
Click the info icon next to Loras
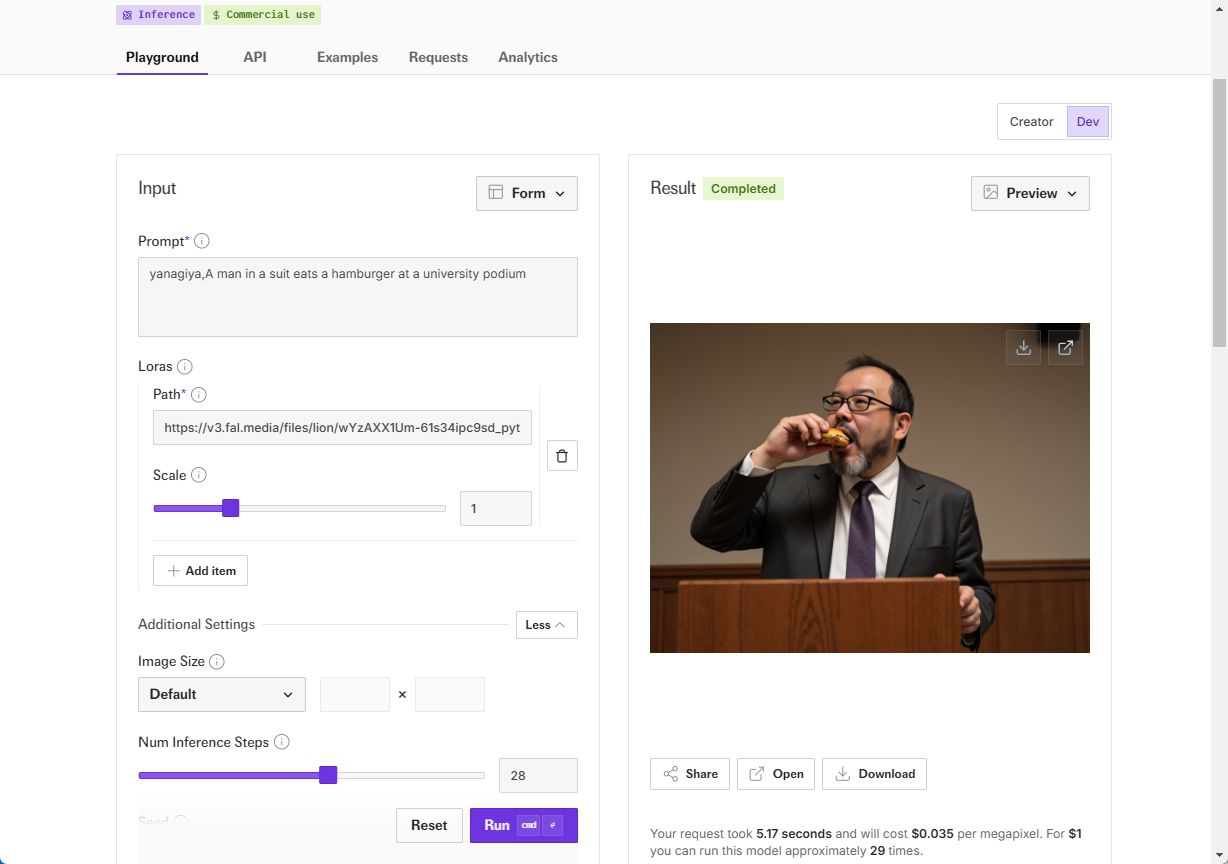[185, 367]
